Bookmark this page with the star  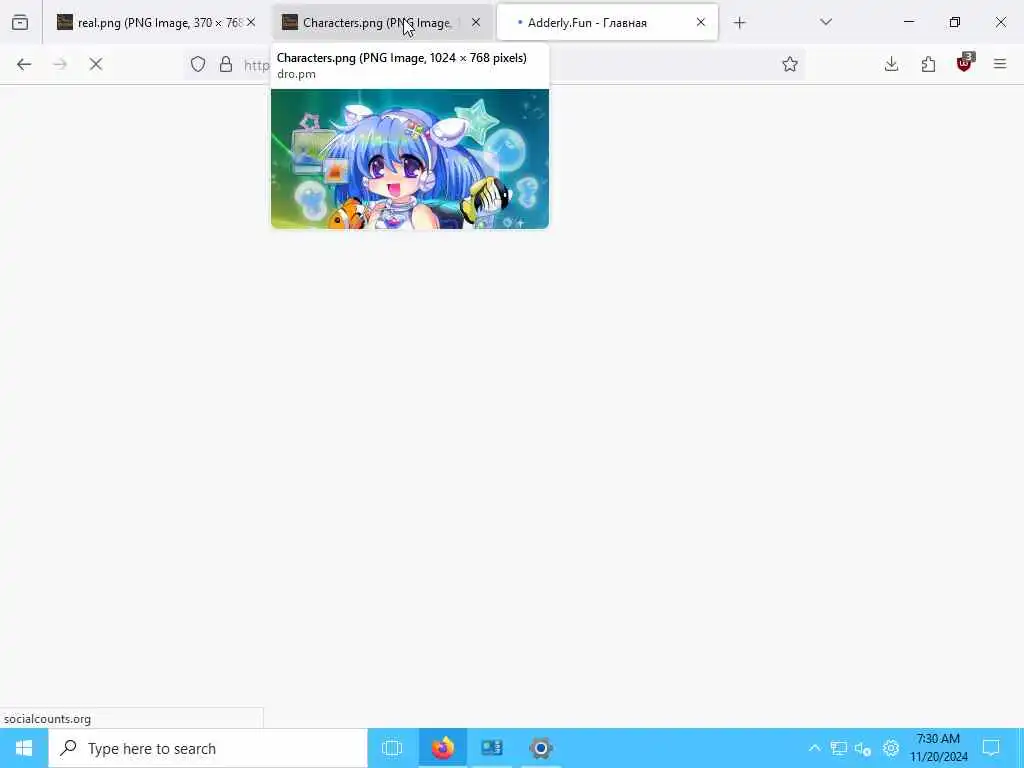click(790, 65)
